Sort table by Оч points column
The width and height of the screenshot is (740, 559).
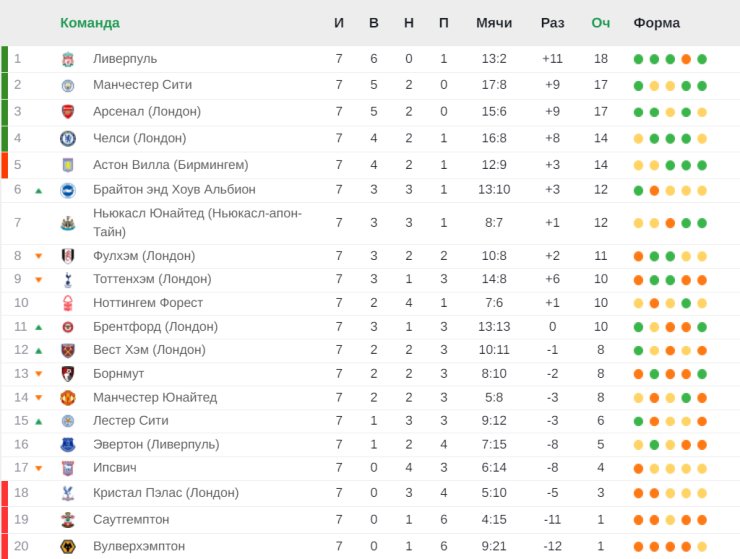click(x=600, y=23)
